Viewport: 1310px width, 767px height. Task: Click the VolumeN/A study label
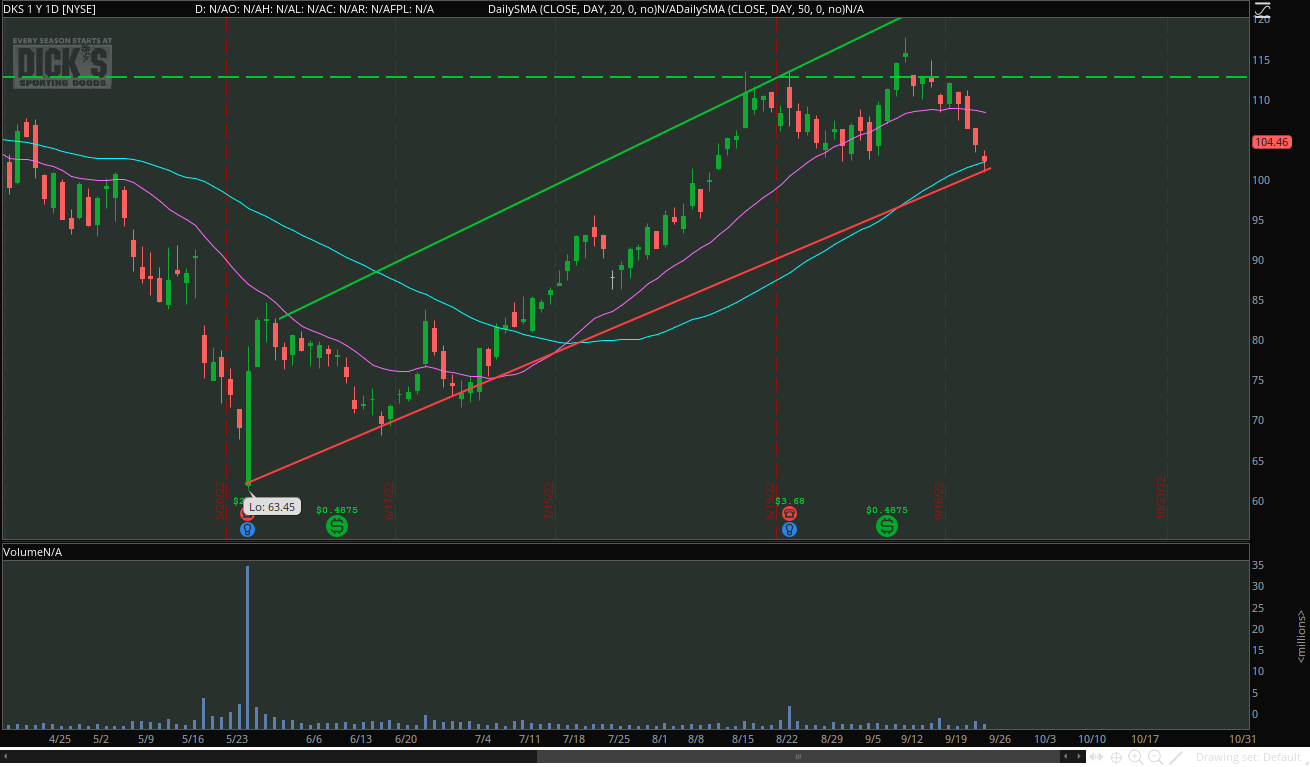tap(33, 552)
